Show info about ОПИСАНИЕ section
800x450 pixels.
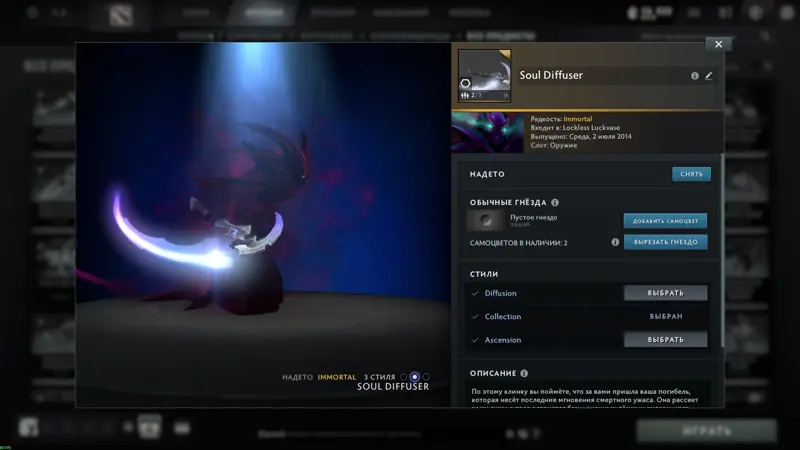524,373
